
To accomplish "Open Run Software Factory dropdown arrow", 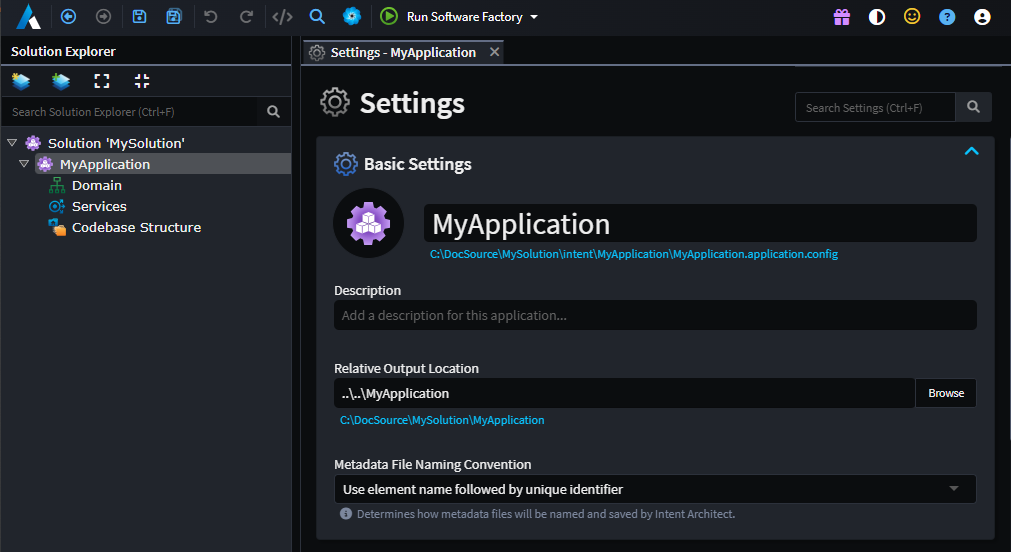I will click(x=534, y=17).
